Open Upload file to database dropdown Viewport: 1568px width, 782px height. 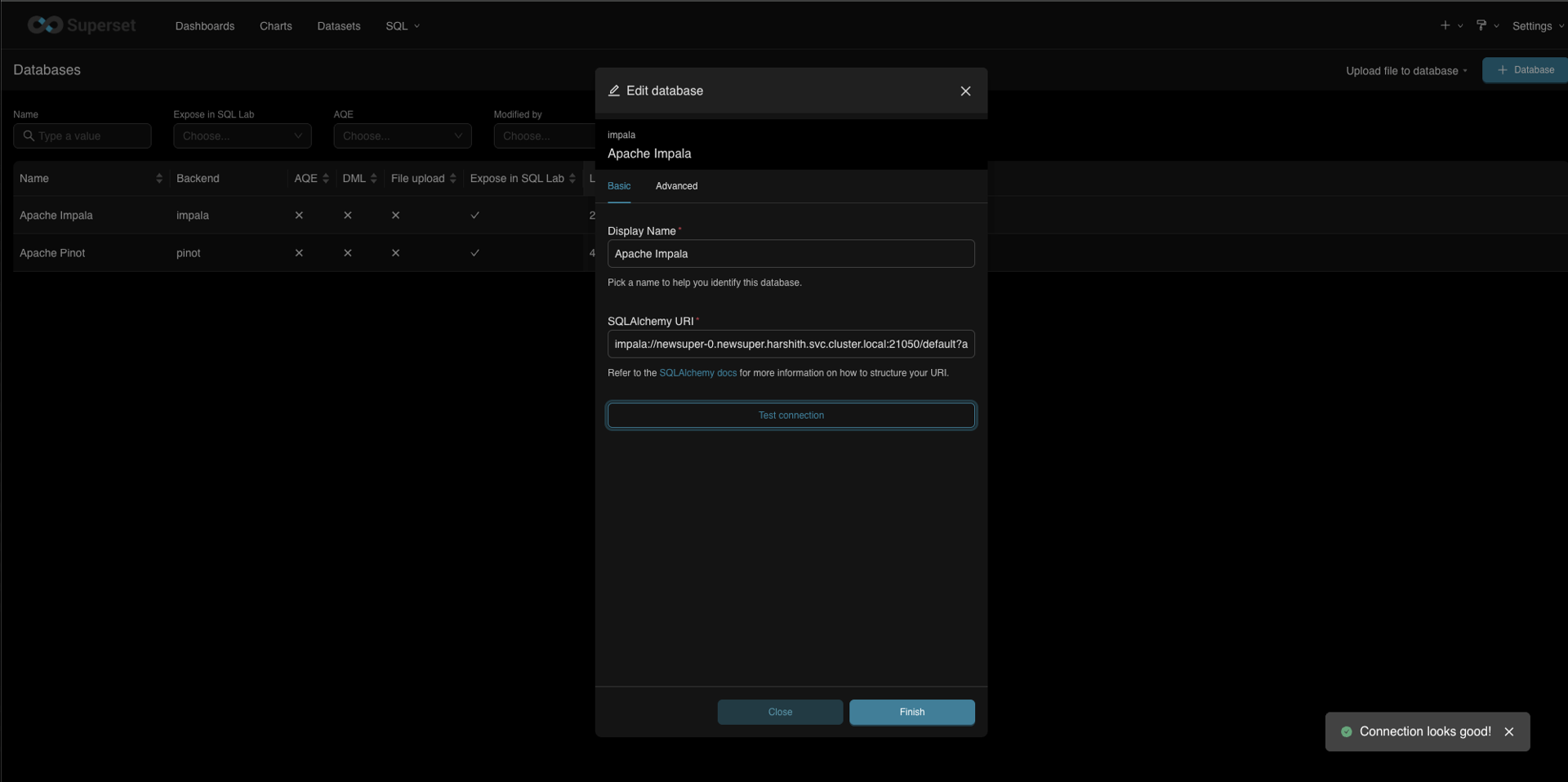[1406, 71]
